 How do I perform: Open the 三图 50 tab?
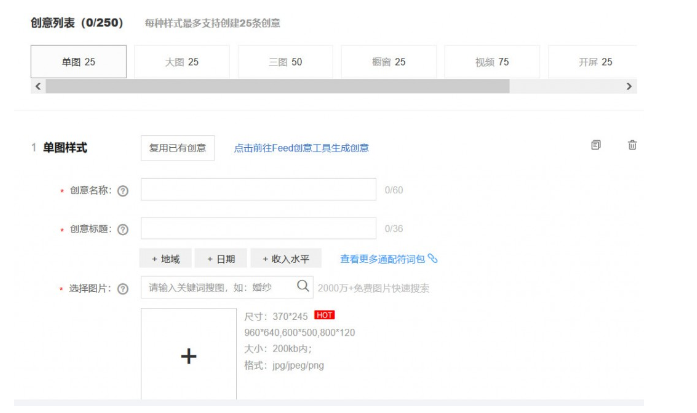[x=285, y=62]
